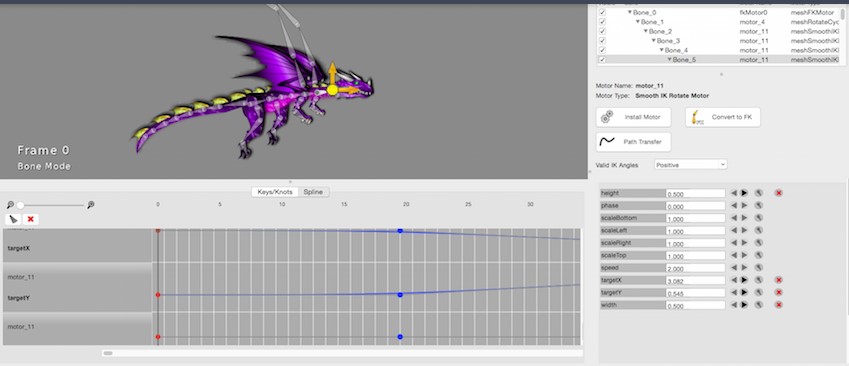The height and width of the screenshot is (366, 849).
Task: Select the Keys/Knots tab
Action: pyautogui.click(x=275, y=192)
